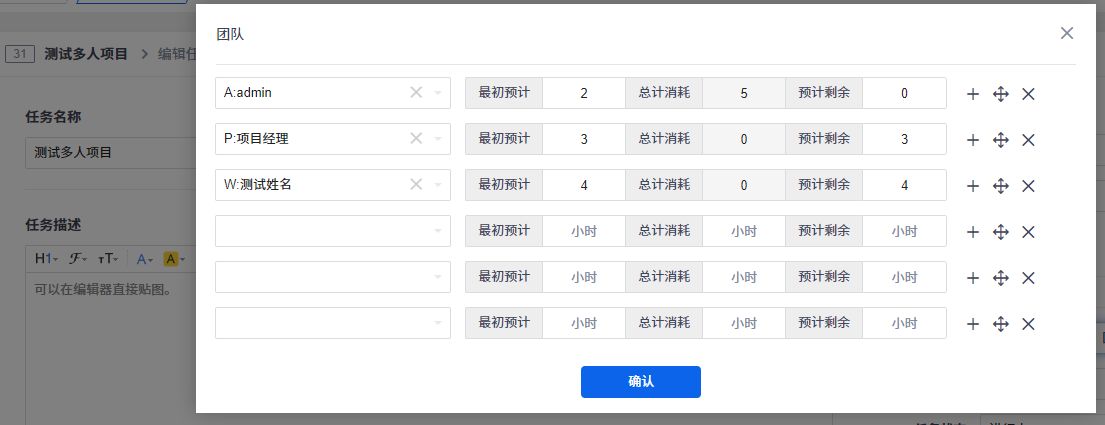The height and width of the screenshot is (425, 1105).
Task: Click the move handle on the W:测试姓名 row
Action: (x=1000, y=186)
